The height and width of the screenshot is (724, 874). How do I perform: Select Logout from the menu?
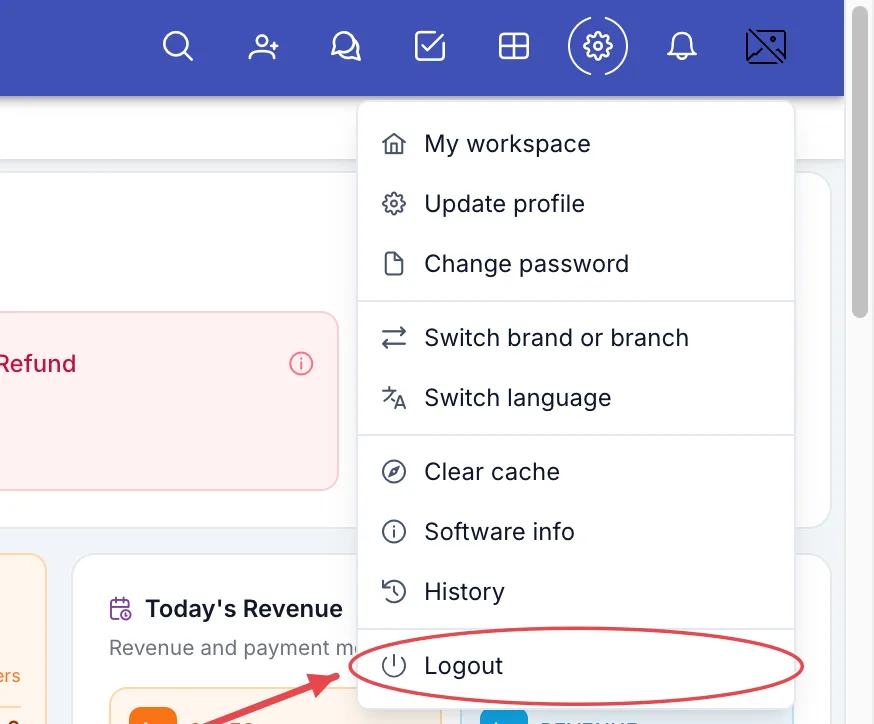[576, 665]
